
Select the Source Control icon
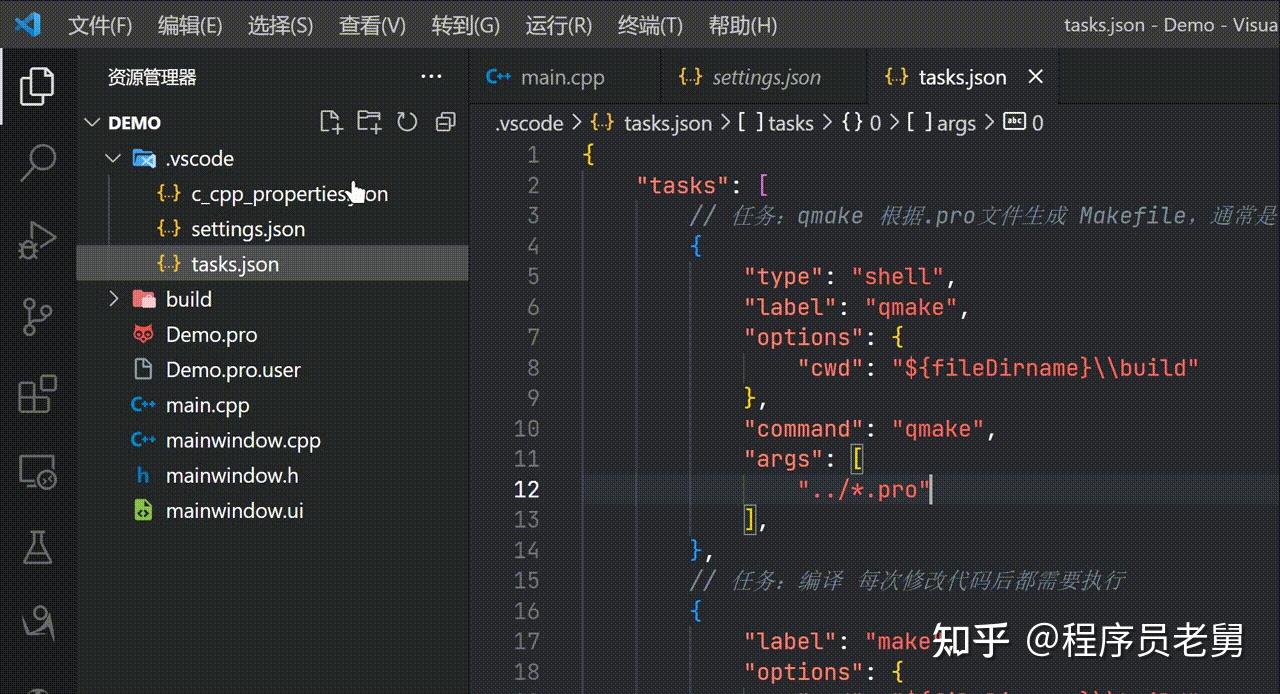37,317
